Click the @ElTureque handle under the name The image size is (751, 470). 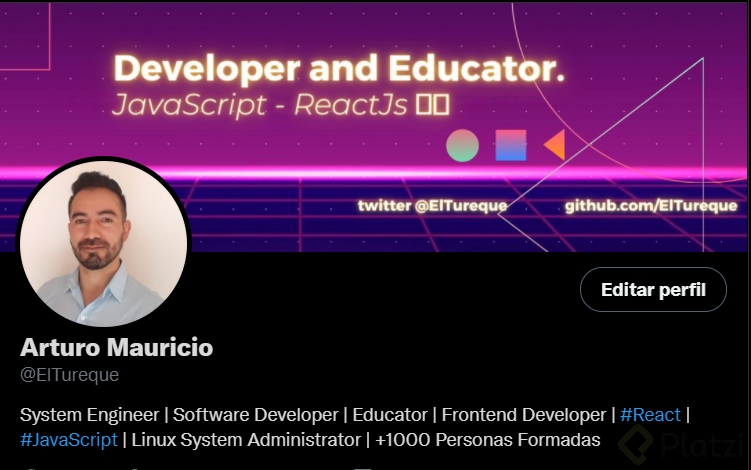(69, 375)
